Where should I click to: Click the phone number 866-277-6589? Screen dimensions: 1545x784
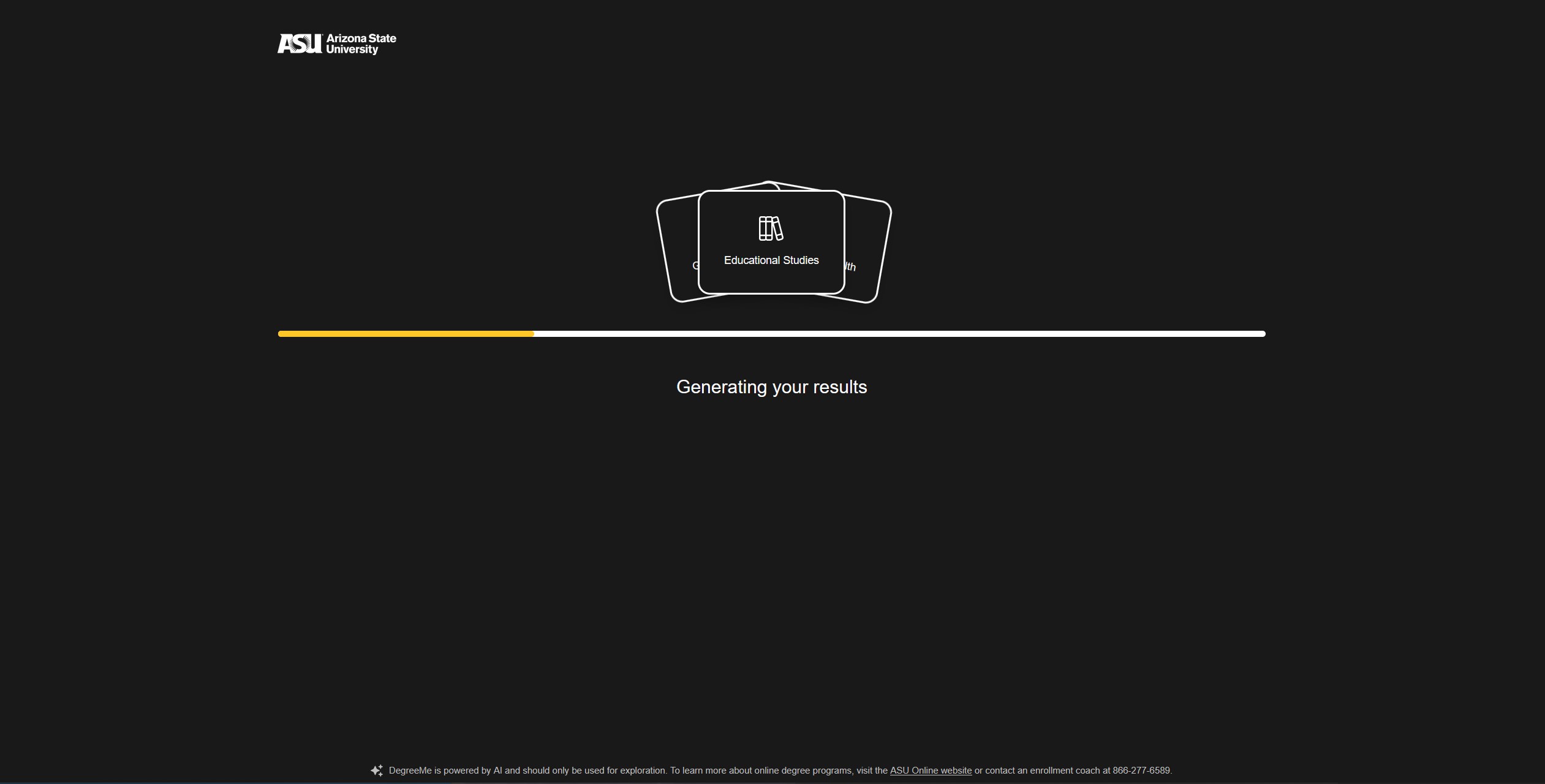1141,771
